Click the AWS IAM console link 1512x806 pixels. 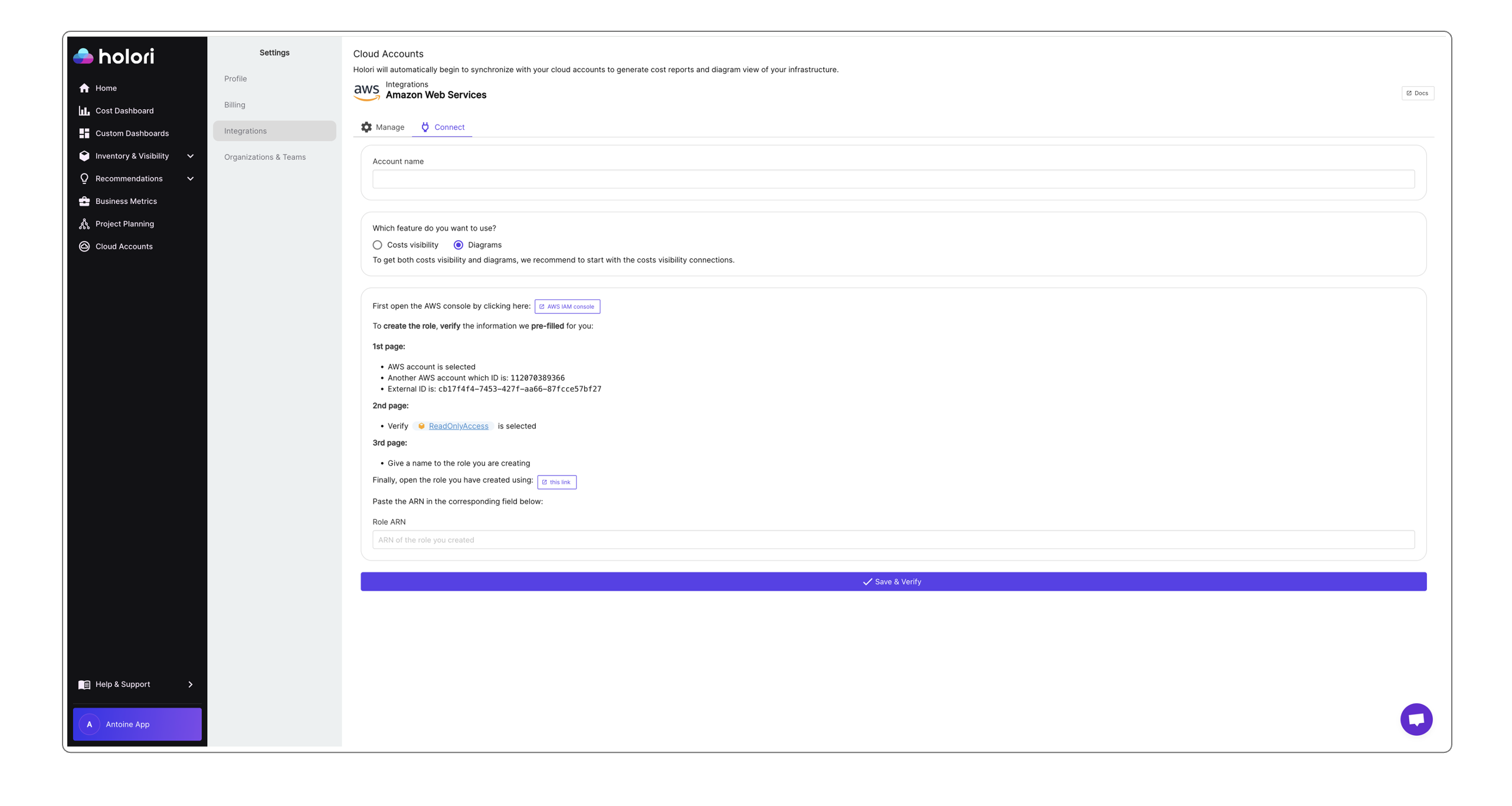(567, 306)
